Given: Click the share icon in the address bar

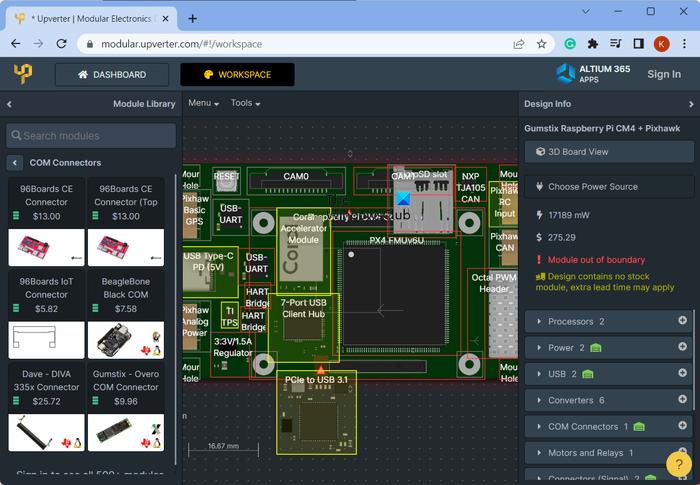Looking at the screenshot, I should coord(519,44).
